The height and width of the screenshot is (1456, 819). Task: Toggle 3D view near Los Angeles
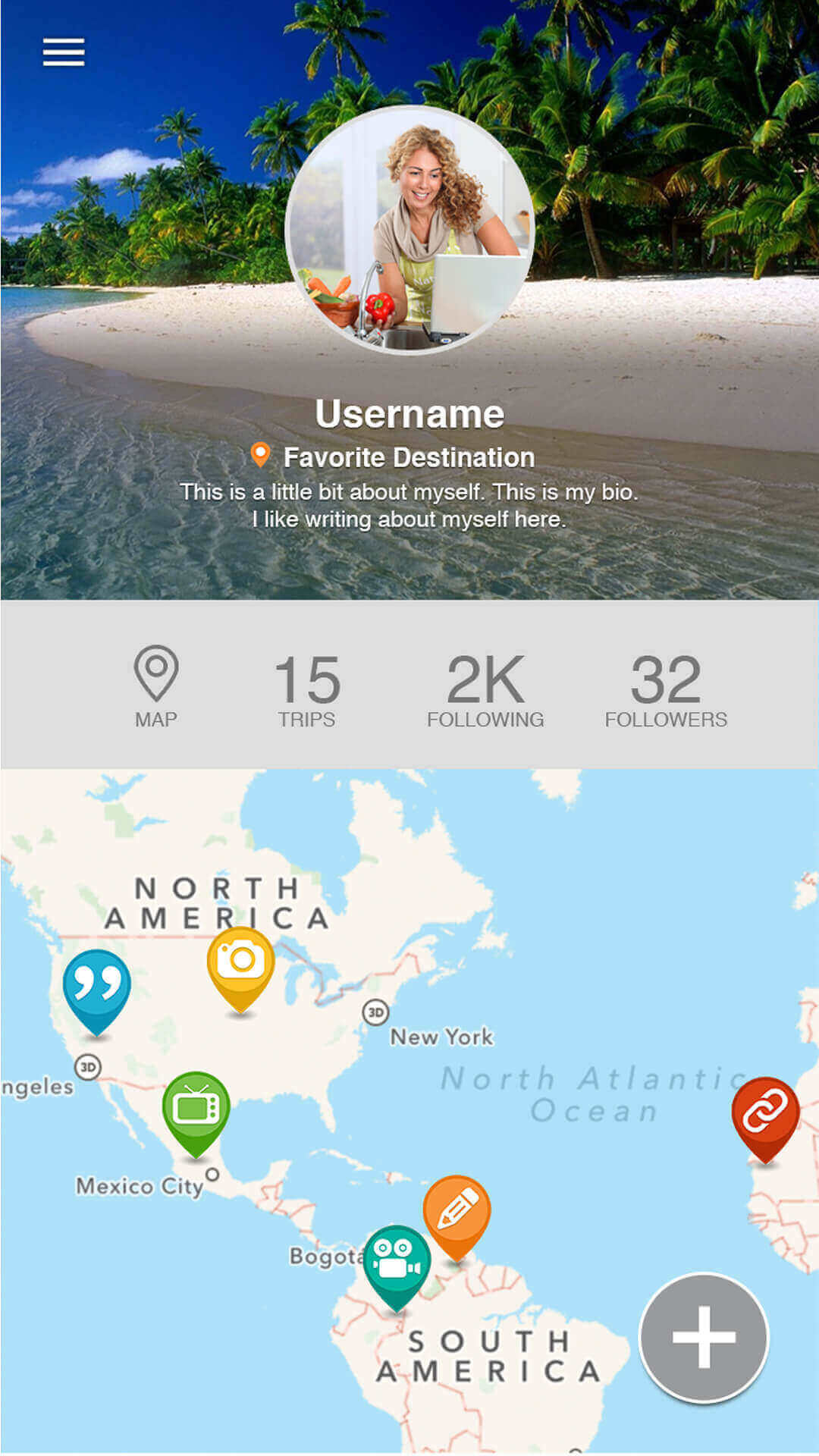pyautogui.click(x=88, y=1067)
